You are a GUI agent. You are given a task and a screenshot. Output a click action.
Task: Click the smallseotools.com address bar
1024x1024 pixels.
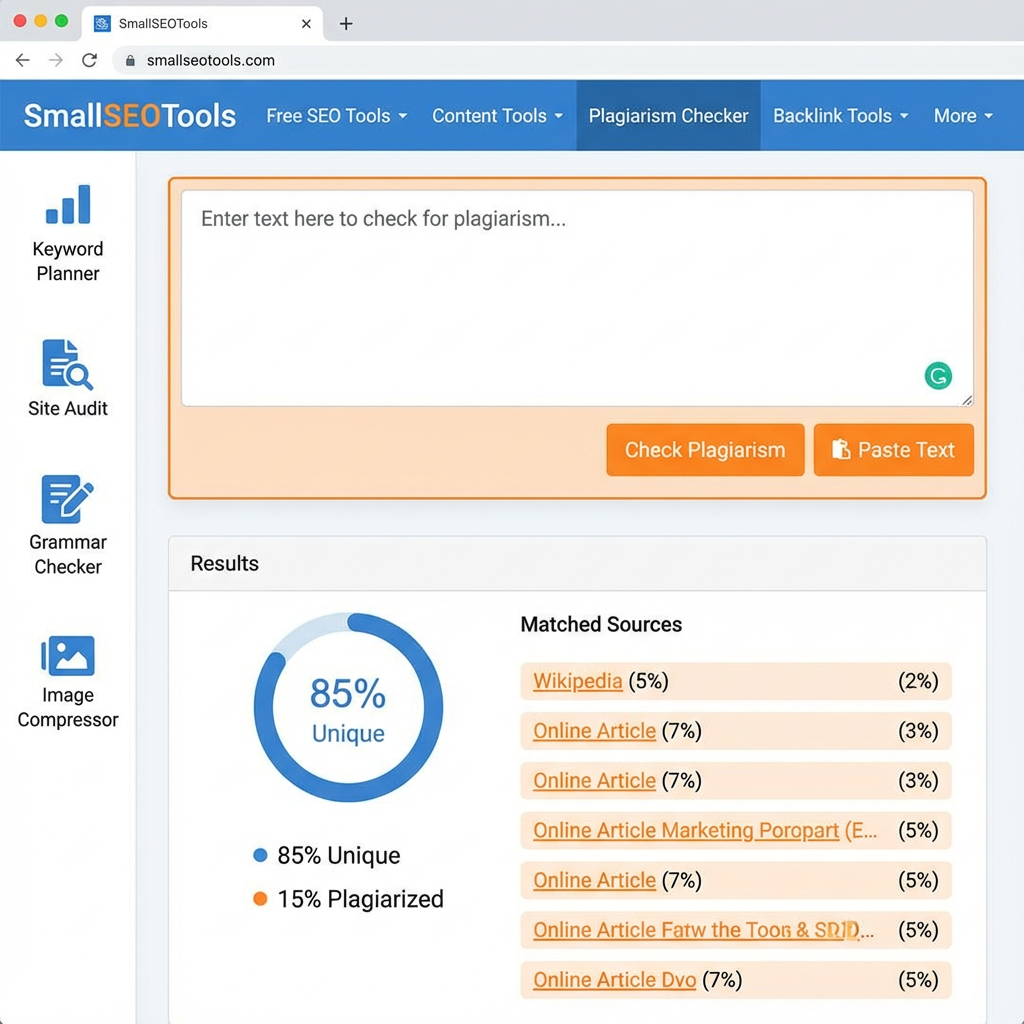pos(568,61)
